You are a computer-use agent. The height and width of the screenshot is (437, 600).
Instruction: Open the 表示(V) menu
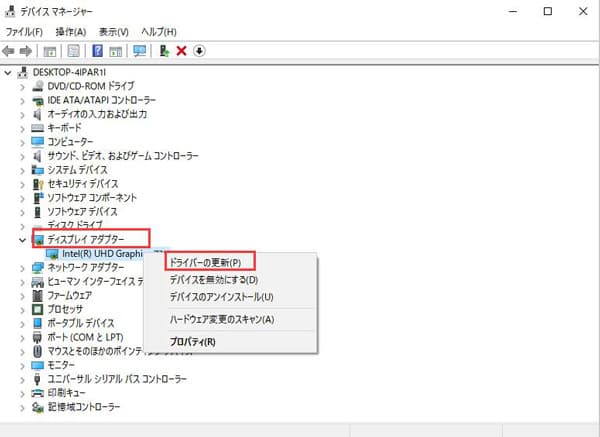point(114,31)
